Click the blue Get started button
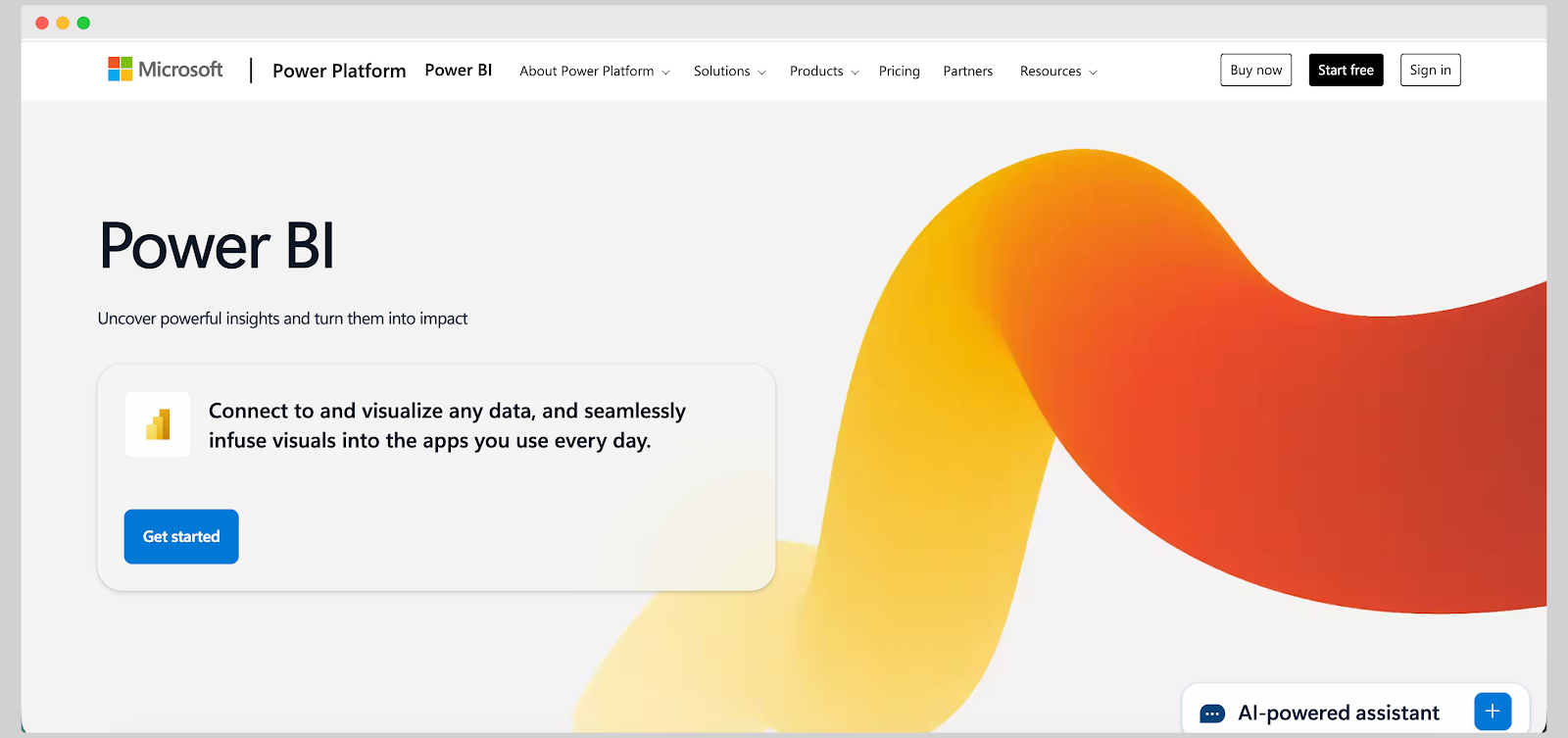 pos(181,536)
